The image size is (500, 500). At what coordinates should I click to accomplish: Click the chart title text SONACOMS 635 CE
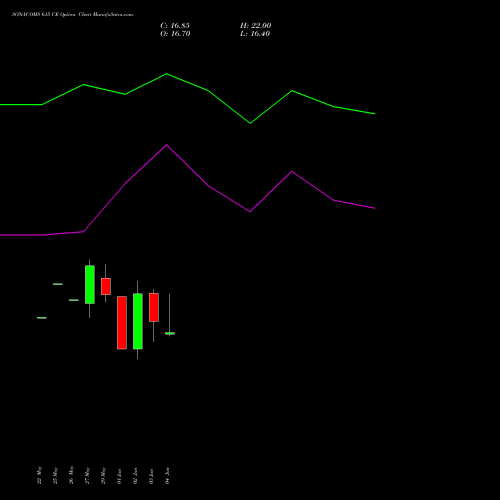tap(35, 15)
